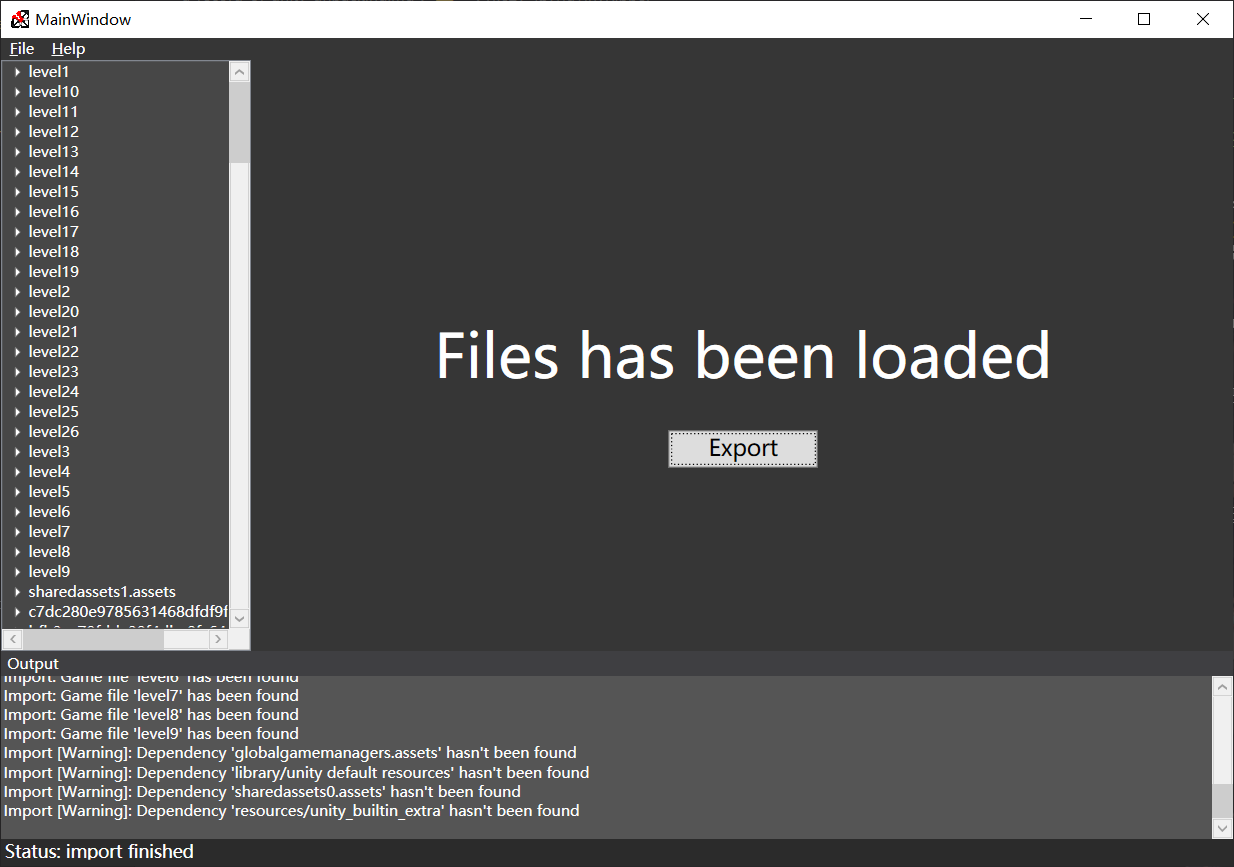Click tree horizontal scroll right arrow
Image resolution: width=1234 pixels, height=867 pixels.
(220, 639)
